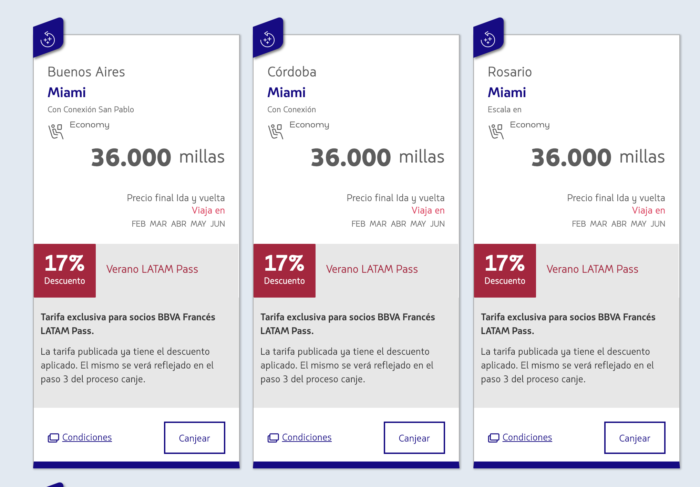Viewport: 700px width, 487px height.
Task: Select the Miami destination on Córdoba card
Action: tap(286, 93)
